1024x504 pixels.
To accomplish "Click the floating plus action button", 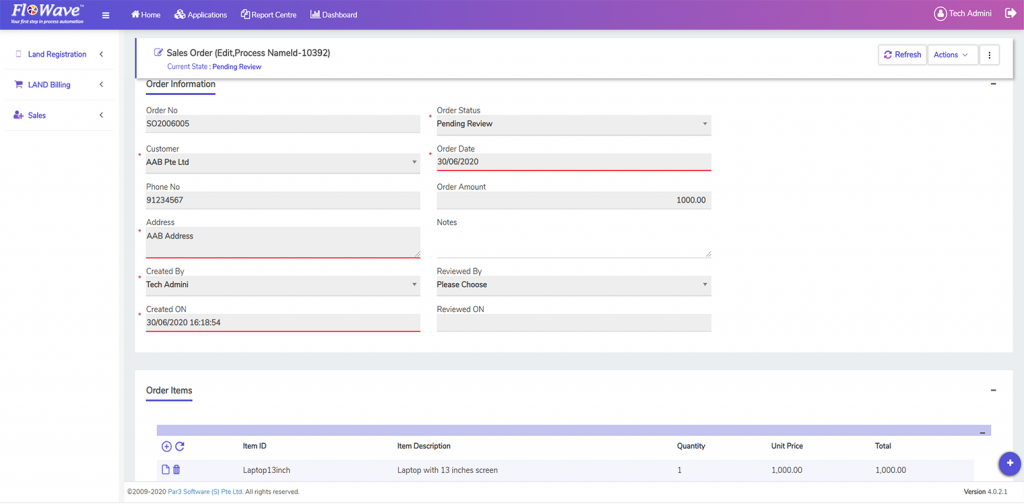I will tap(1010, 463).
